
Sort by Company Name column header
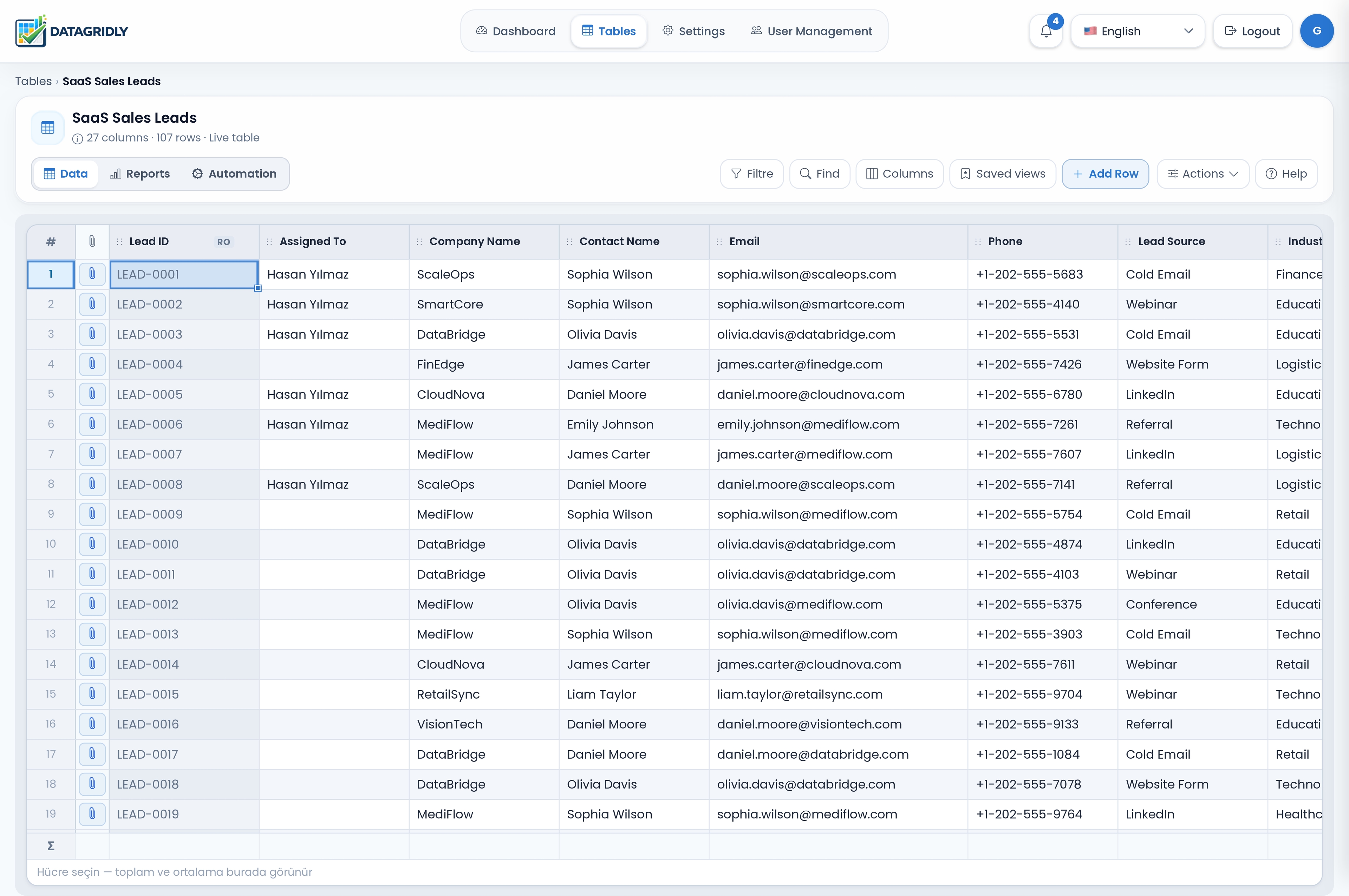(484, 242)
